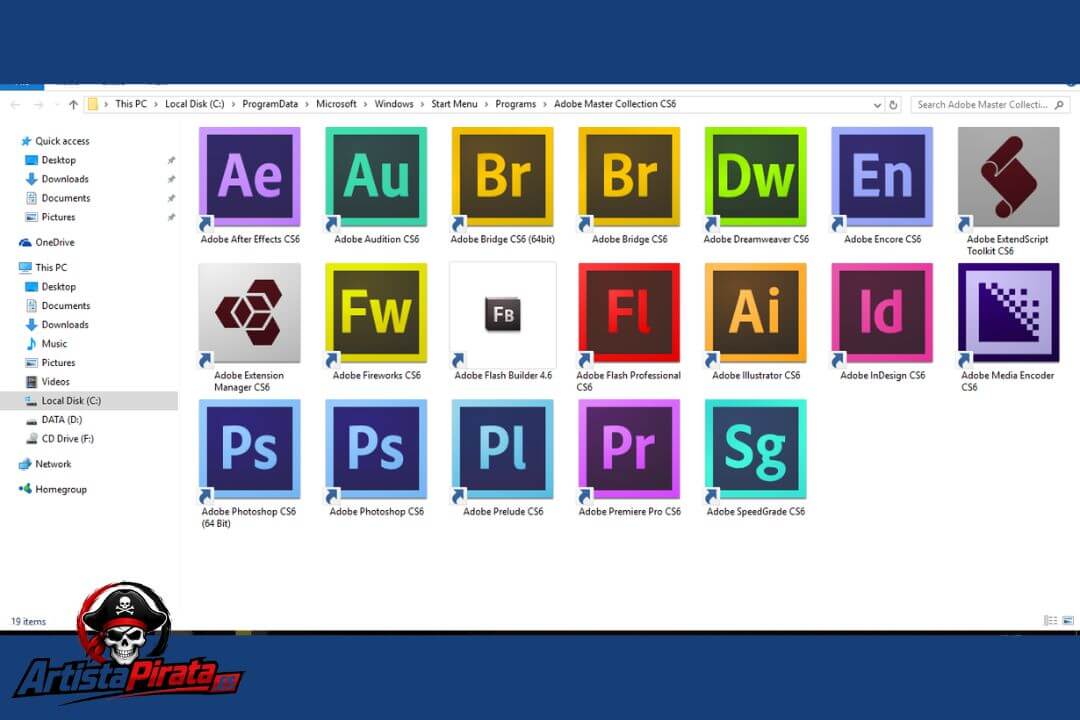Open CD Drive (F:) in sidebar

[68, 439]
